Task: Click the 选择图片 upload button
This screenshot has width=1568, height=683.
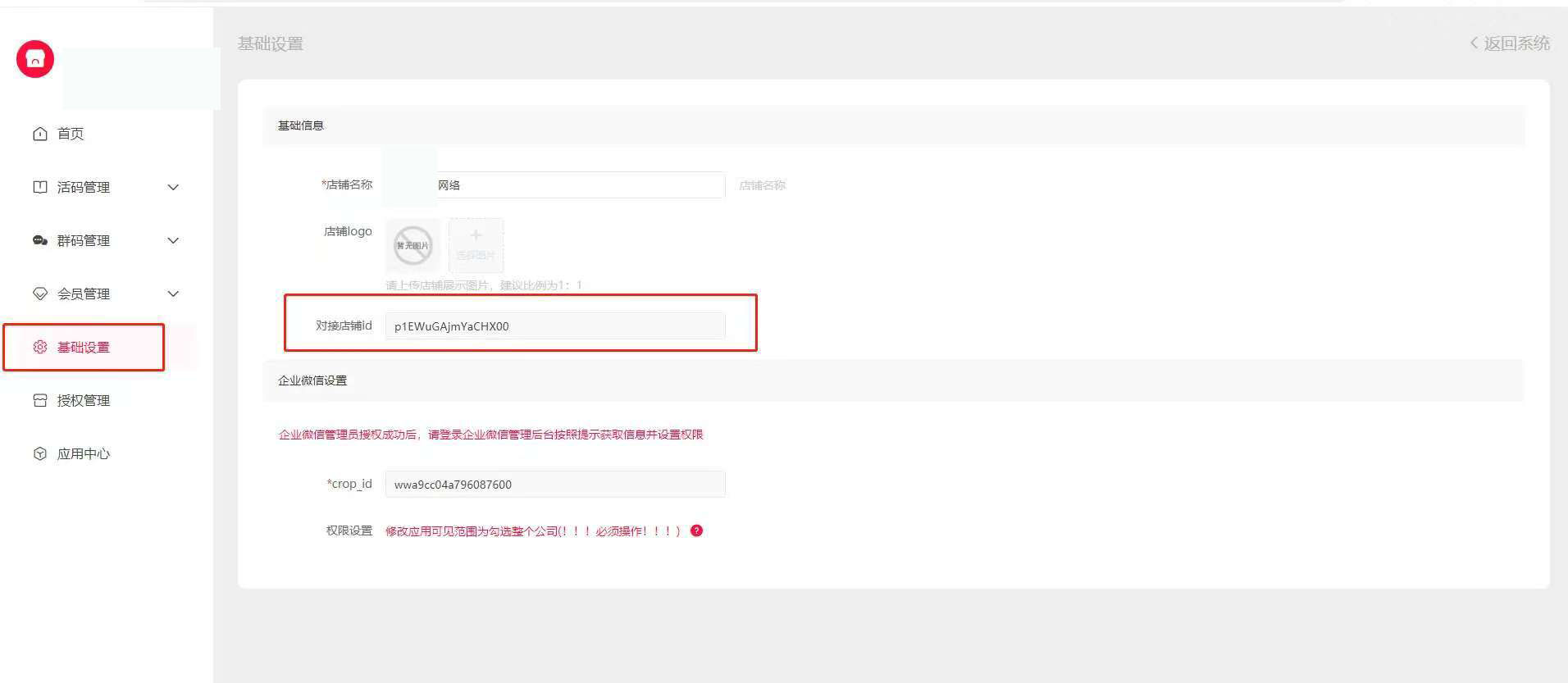Action: (476, 244)
